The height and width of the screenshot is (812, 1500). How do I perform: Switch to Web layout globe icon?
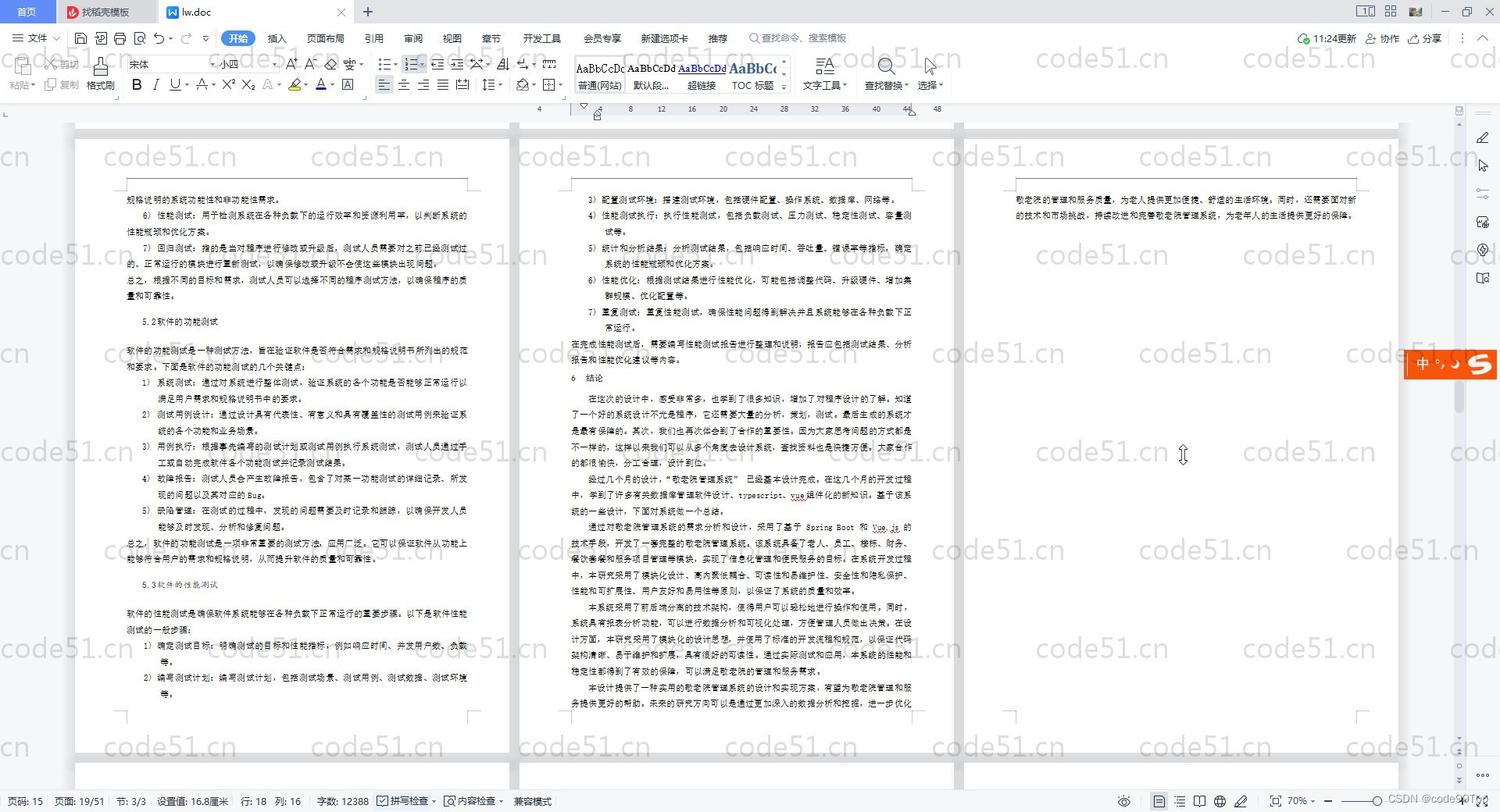[1220, 801]
